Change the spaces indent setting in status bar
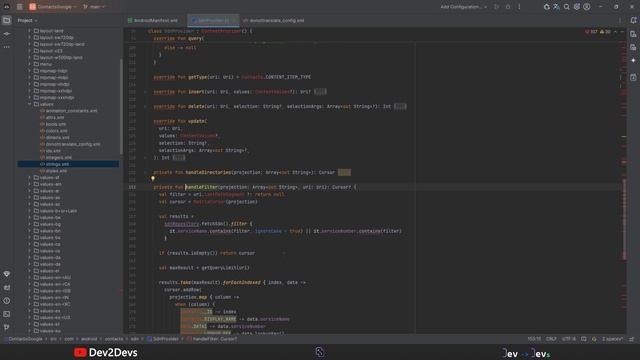This screenshot has width=640, height=360. [x=613, y=339]
